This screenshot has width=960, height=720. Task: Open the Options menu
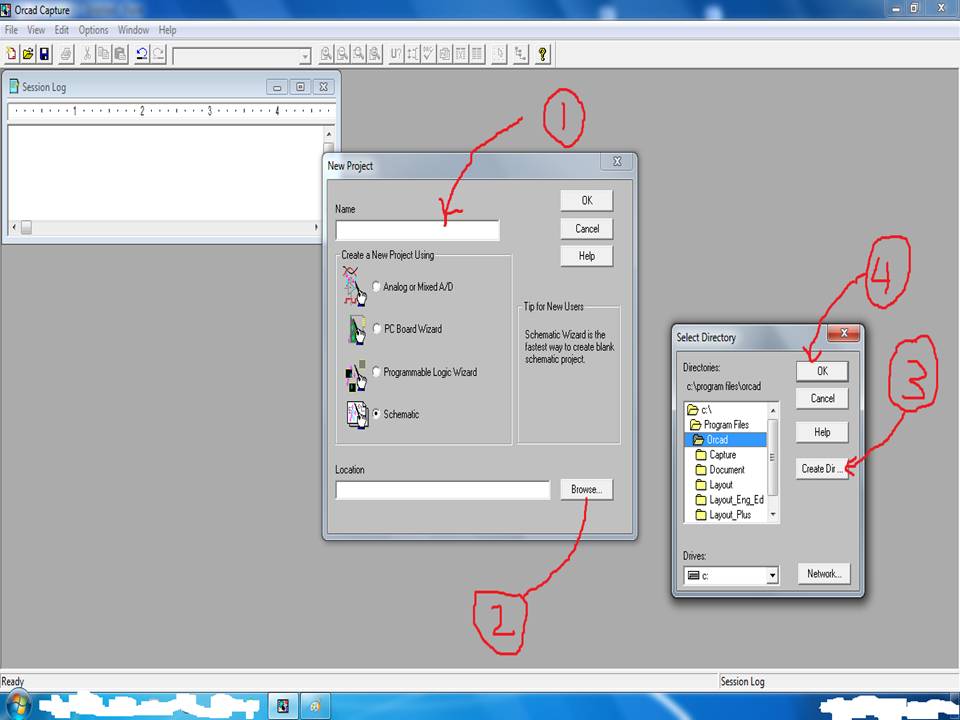pyautogui.click(x=93, y=30)
